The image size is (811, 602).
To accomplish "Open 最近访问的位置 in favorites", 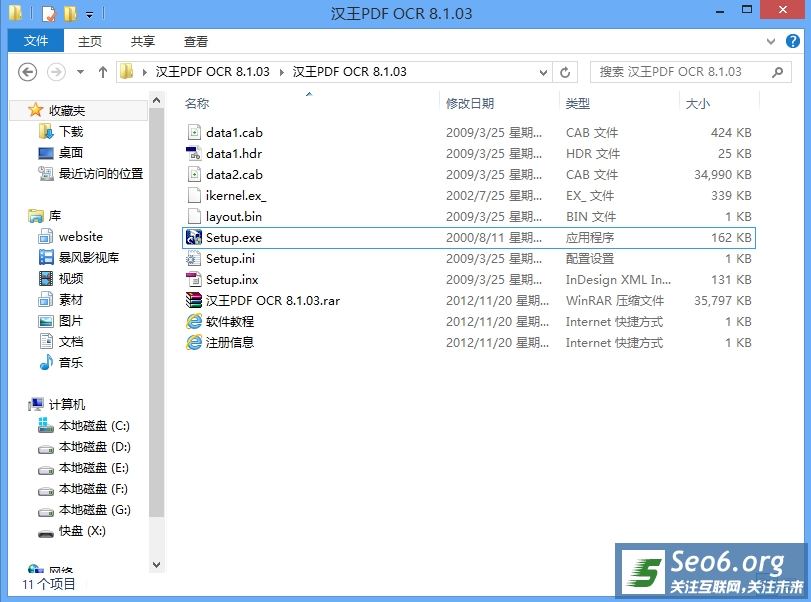I will tap(101, 174).
